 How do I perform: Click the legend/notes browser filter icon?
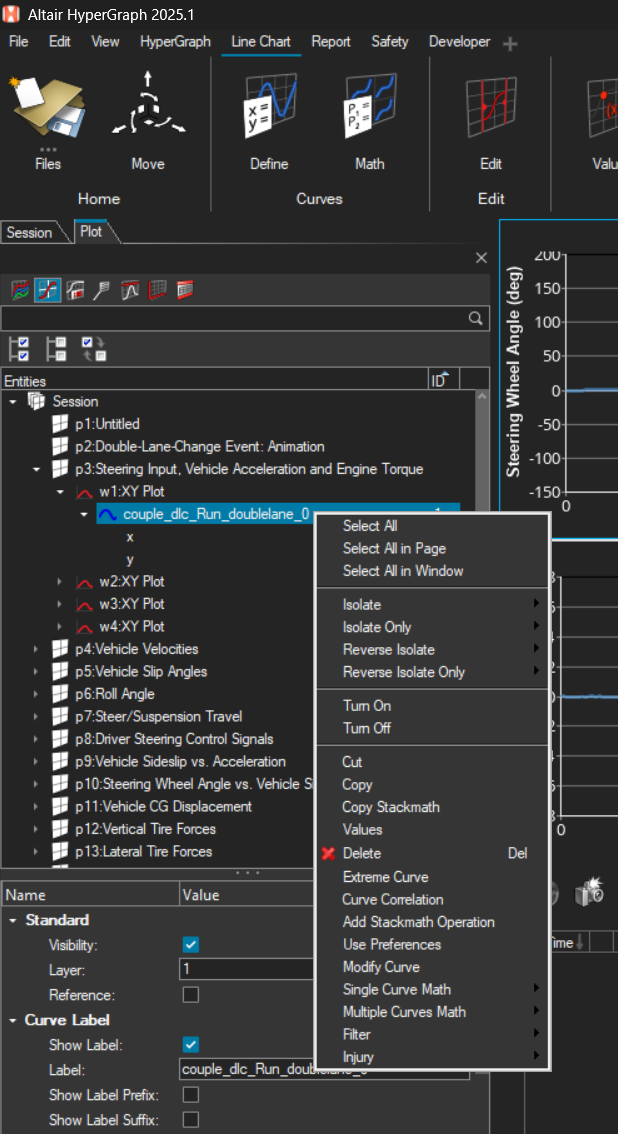pyautogui.click(x=74, y=291)
